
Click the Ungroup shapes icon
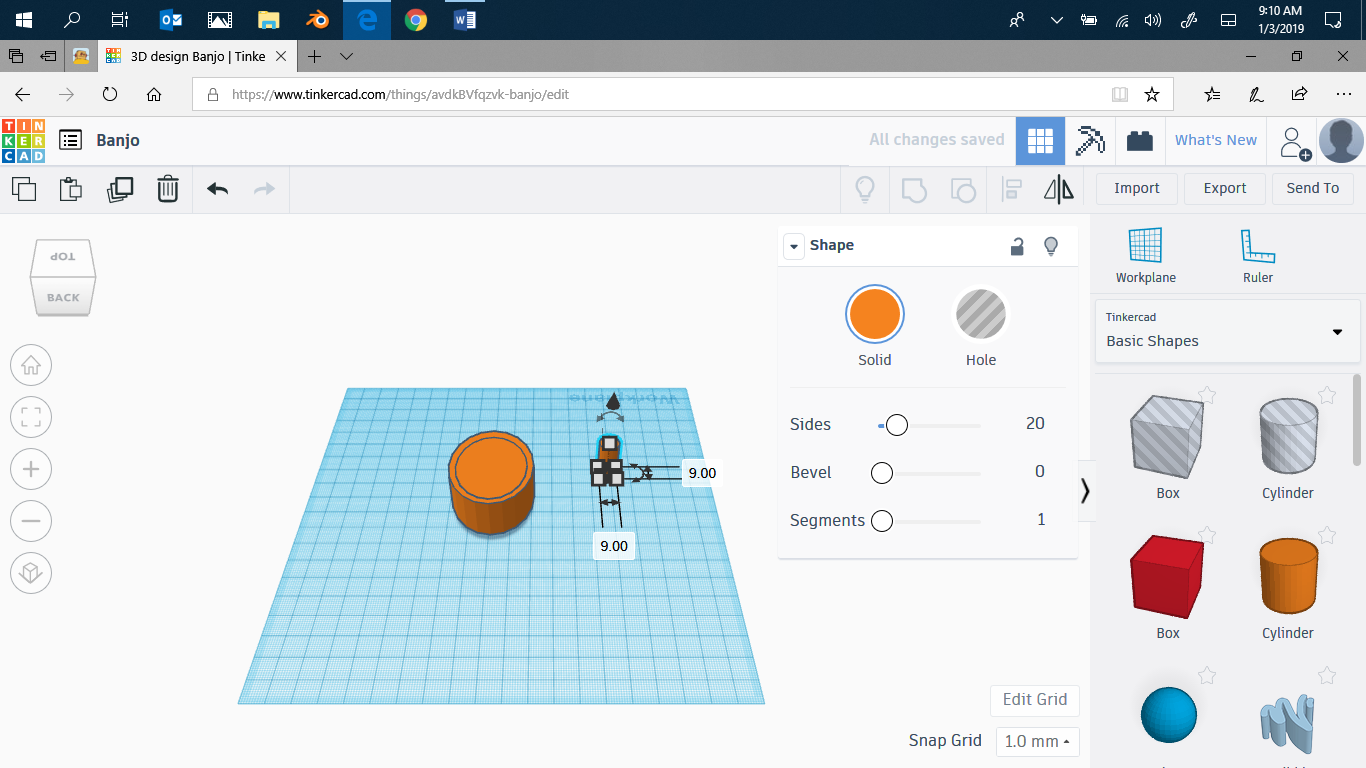962,189
